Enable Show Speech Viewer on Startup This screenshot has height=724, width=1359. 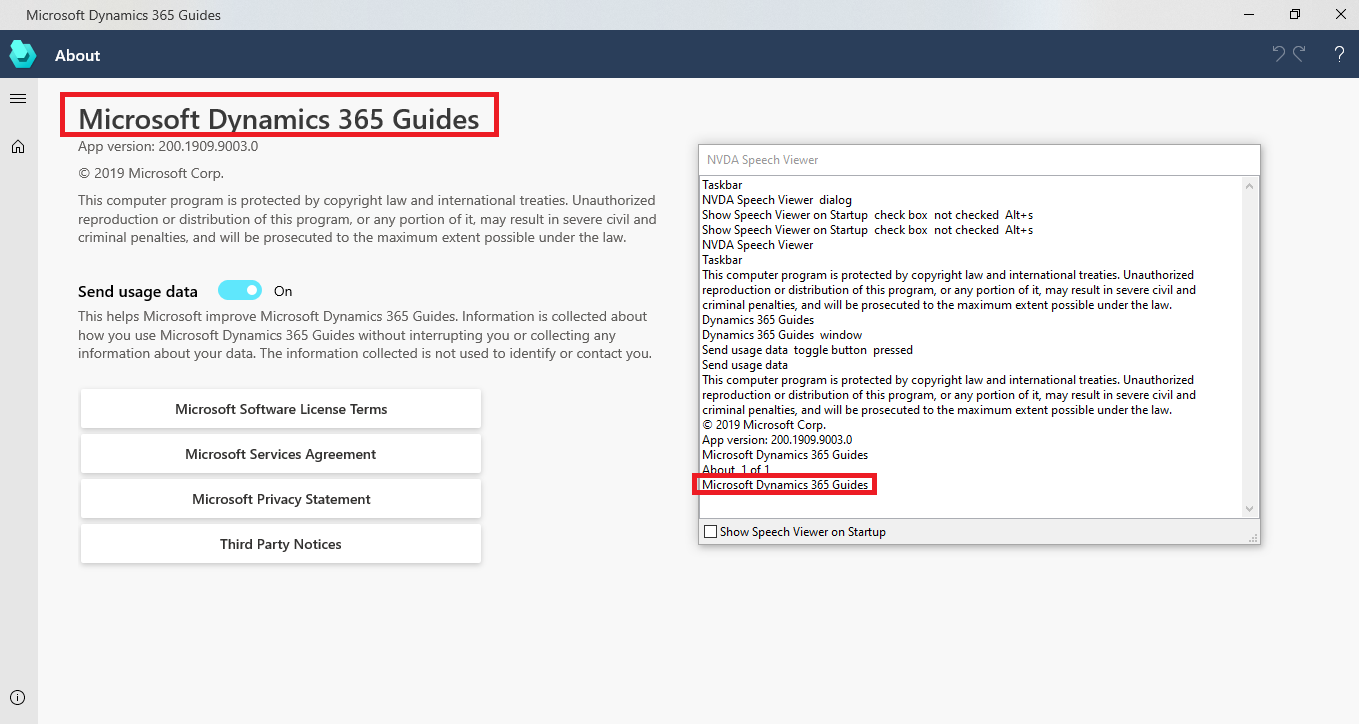pos(711,531)
